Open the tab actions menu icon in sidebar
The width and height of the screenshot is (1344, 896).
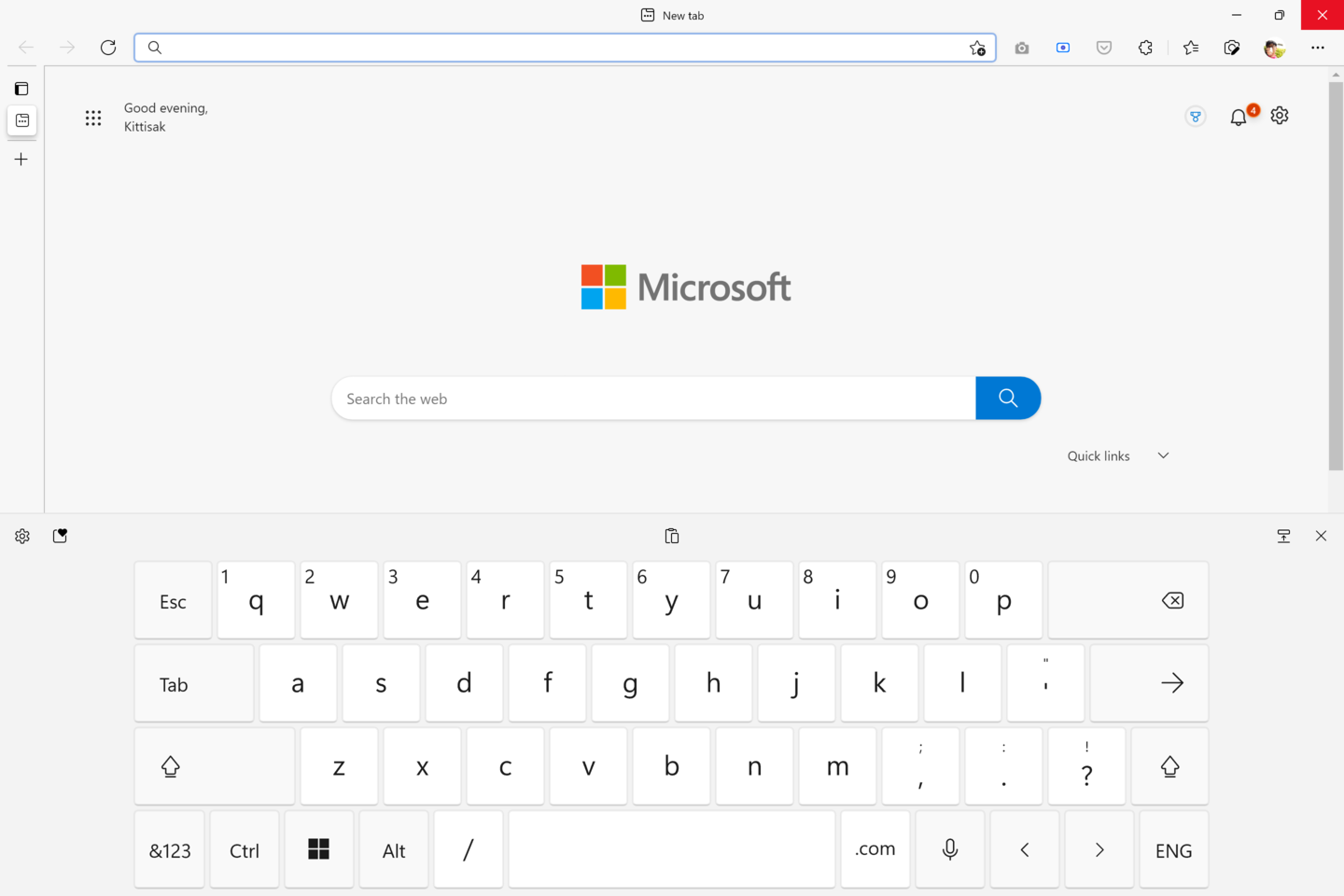pos(21,89)
